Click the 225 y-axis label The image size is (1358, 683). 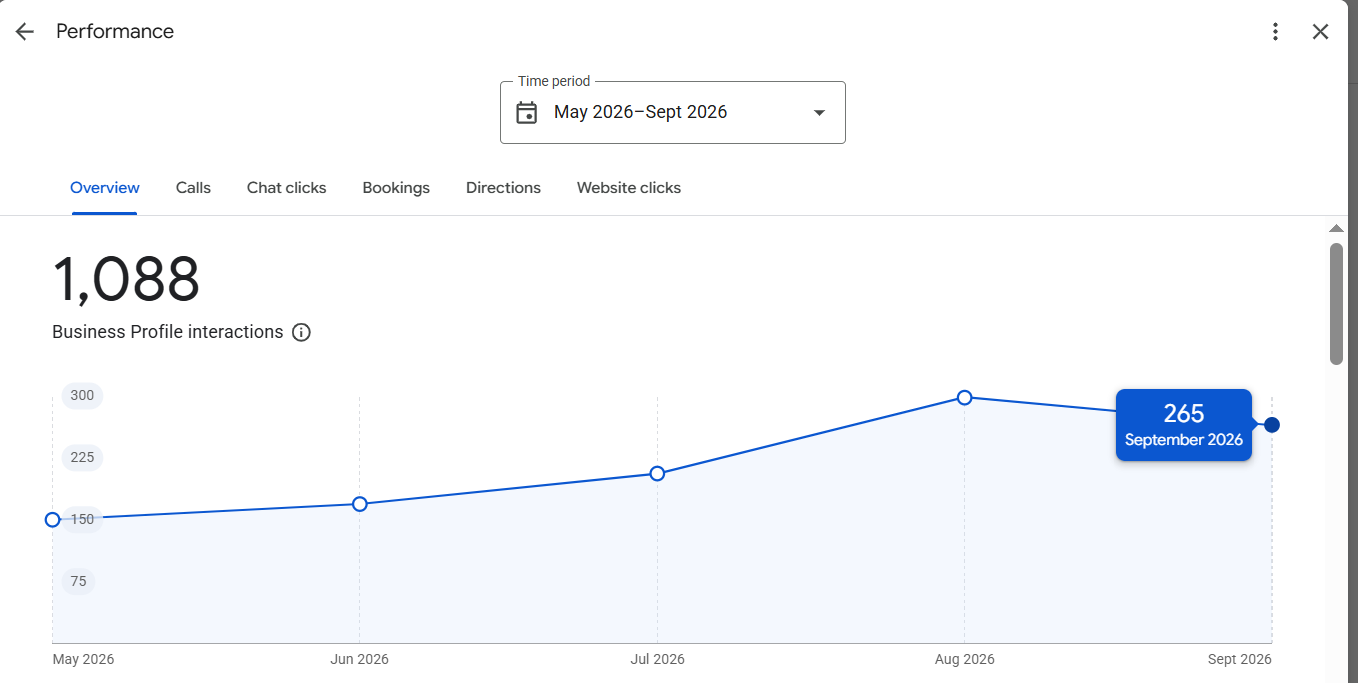[82, 457]
